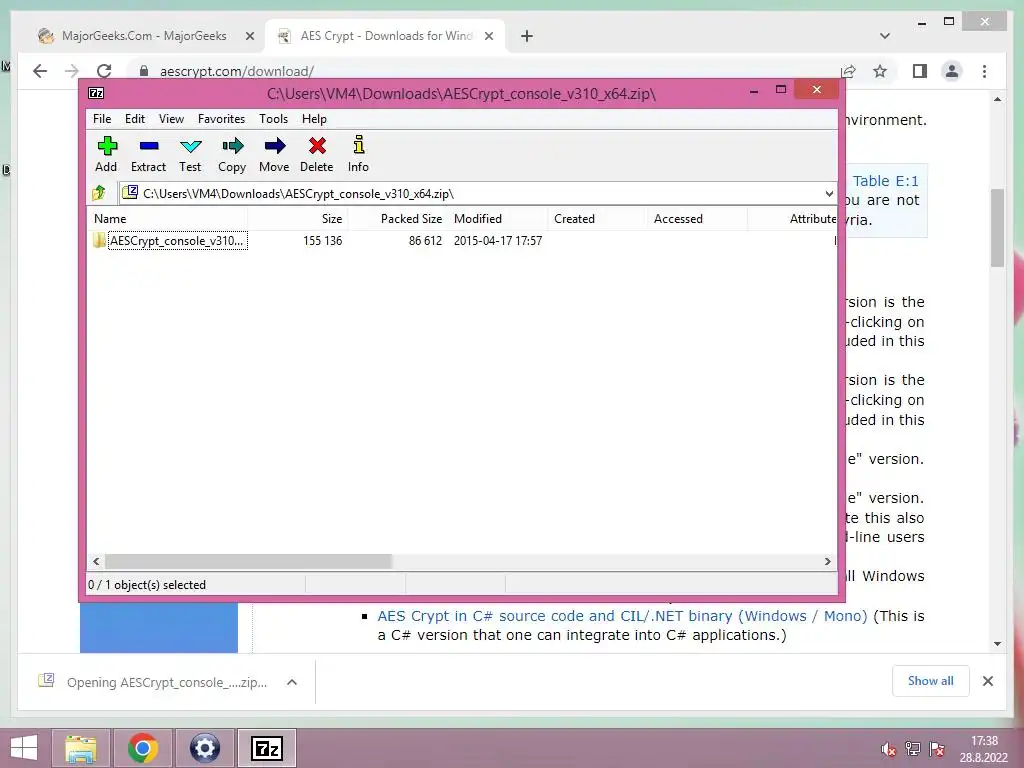Sort by Packed Size column header

(x=397, y=219)
